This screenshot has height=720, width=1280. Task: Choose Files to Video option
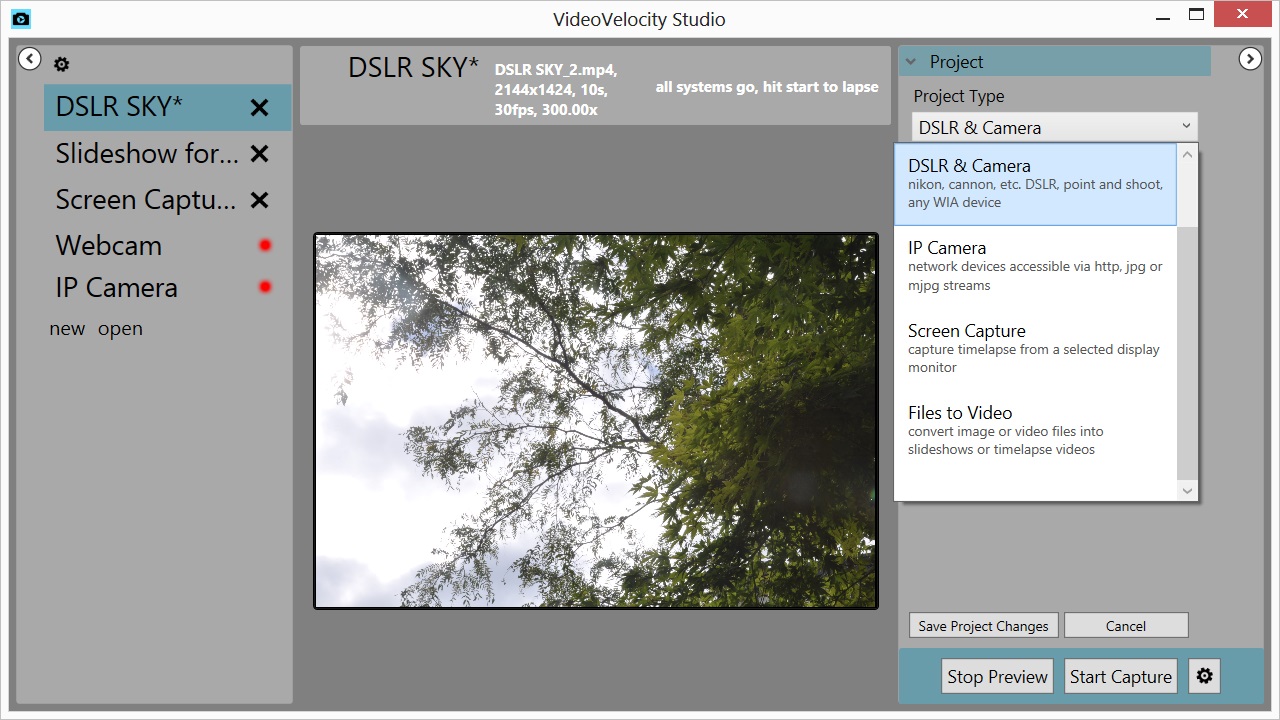tap(1035, 430)
